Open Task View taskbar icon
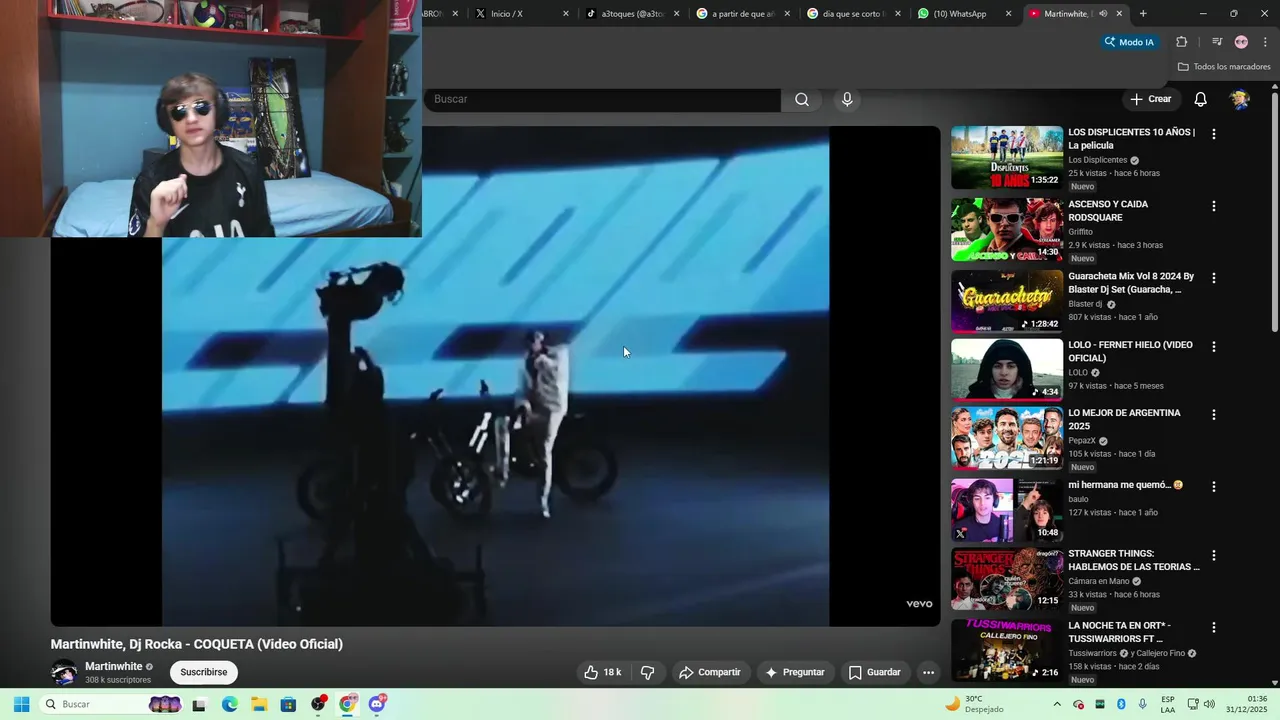Image resolution: width=1280 pixels, height=720 pixels. point(199,704)
